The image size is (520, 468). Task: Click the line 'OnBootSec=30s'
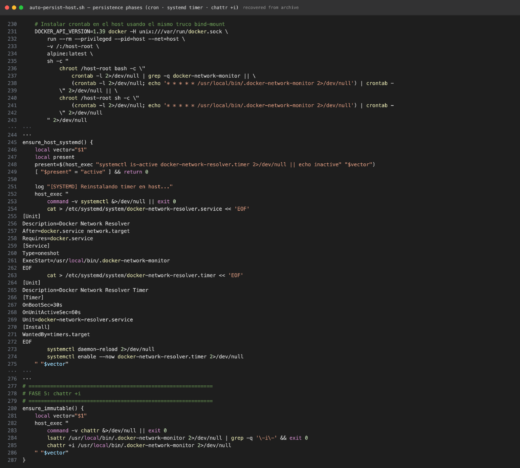(42, 305)
